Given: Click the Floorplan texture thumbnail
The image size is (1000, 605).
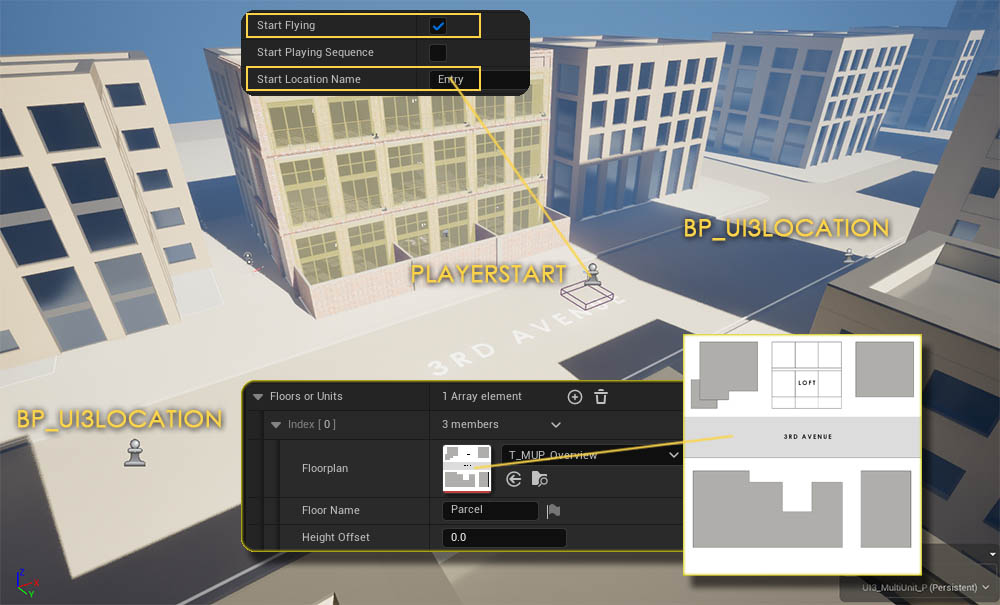Looking at the screenshot, I should click(467, 468).
